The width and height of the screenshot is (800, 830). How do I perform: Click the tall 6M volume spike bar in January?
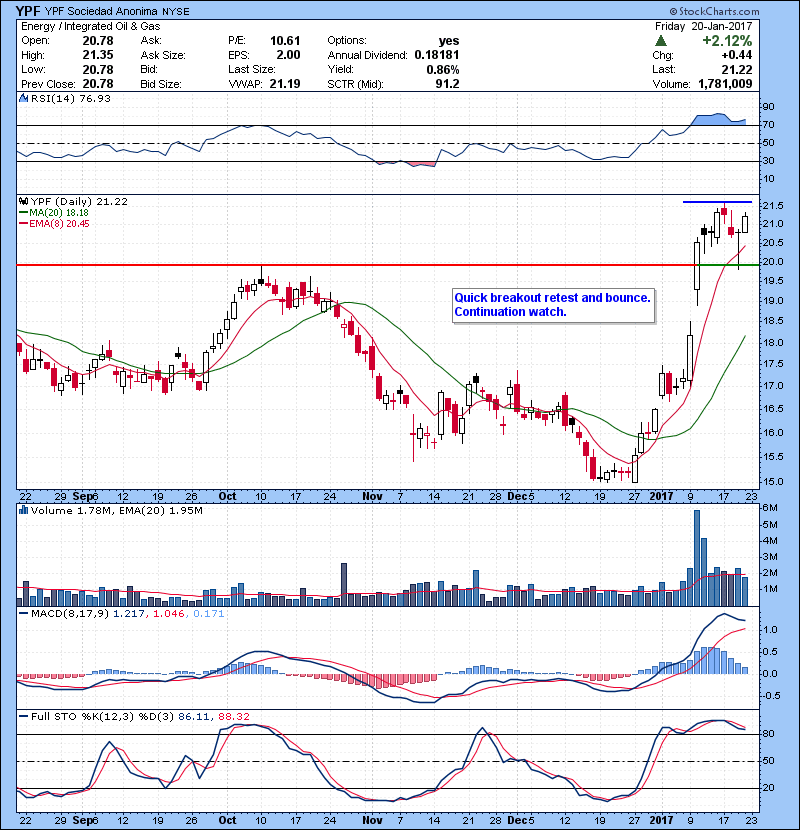tap(697, 558)
